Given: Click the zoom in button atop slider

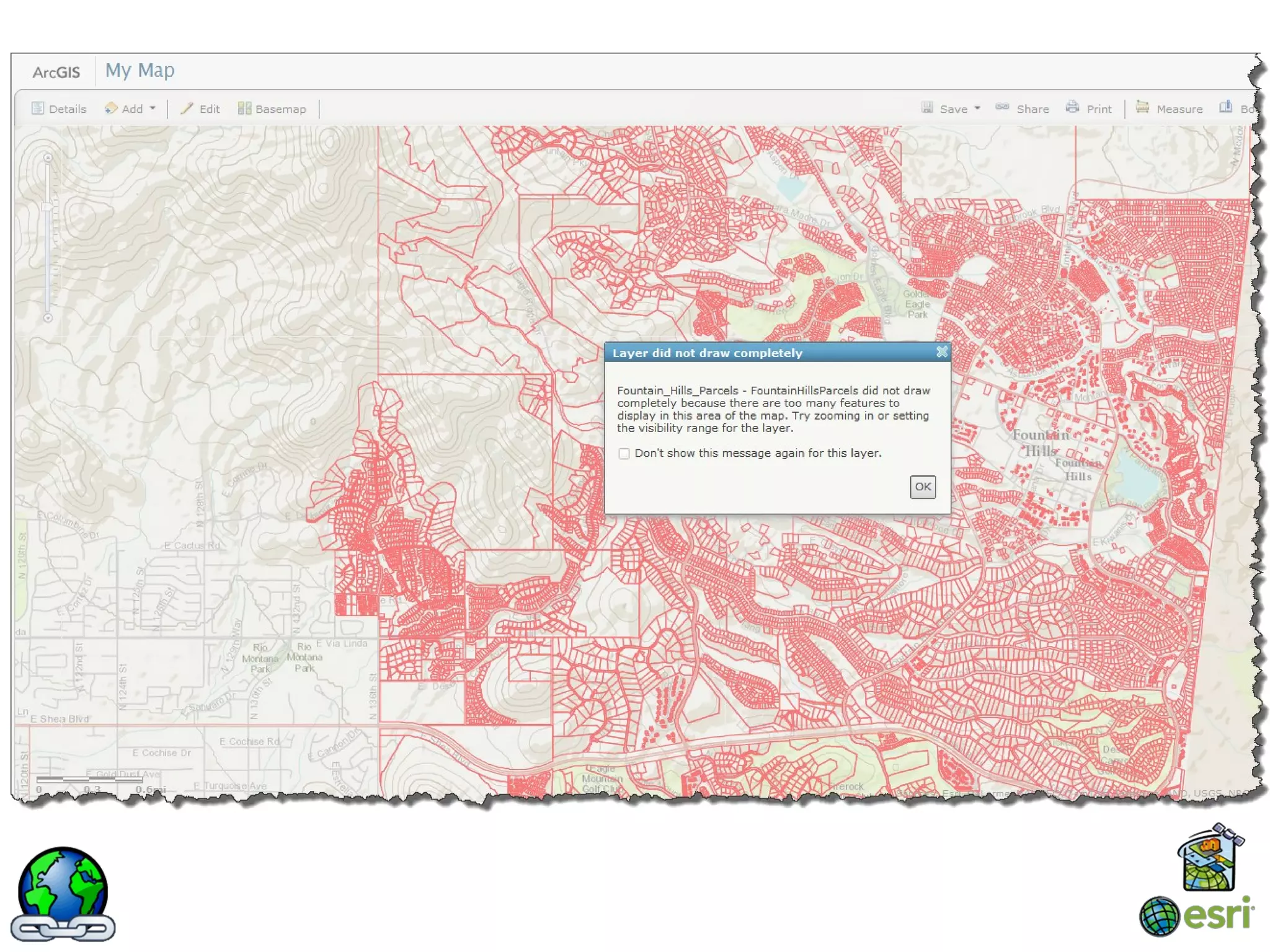Looking at the screenshot, I should tap(48, 158).
